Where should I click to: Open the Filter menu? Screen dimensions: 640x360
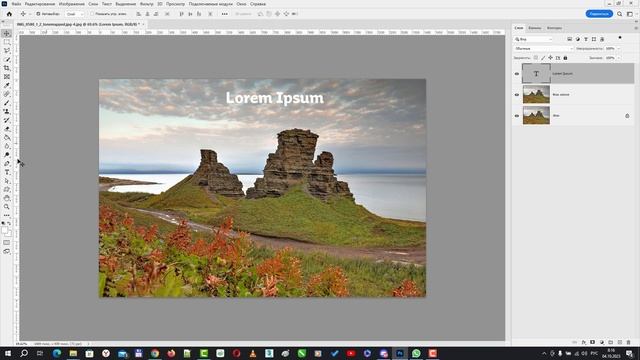147,4
